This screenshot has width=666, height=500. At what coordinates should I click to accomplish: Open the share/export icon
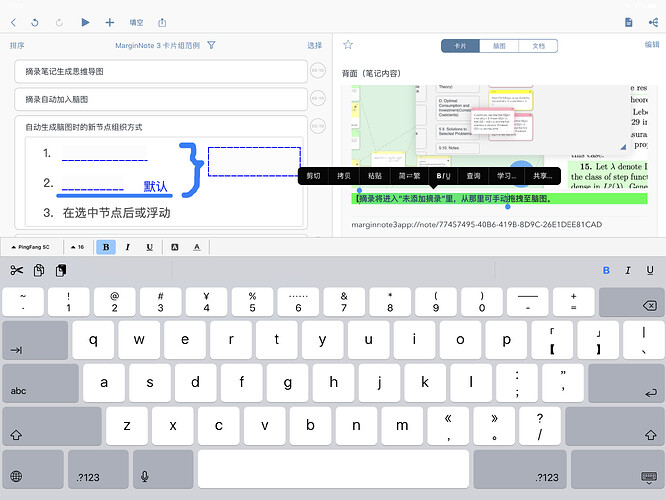[x=162, y=23]
